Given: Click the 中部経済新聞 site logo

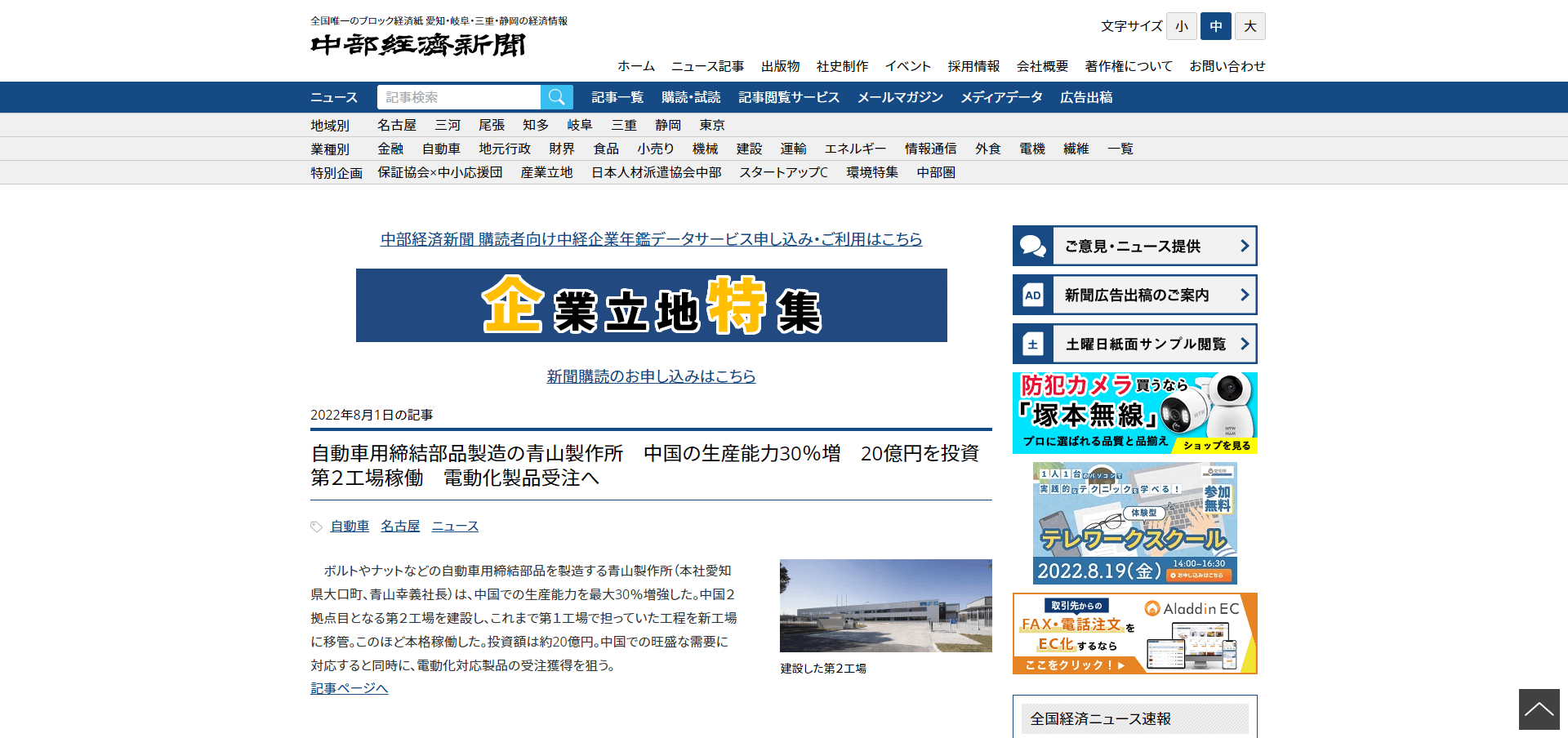Looking at the screenshot, I should [x=418, y=45].
